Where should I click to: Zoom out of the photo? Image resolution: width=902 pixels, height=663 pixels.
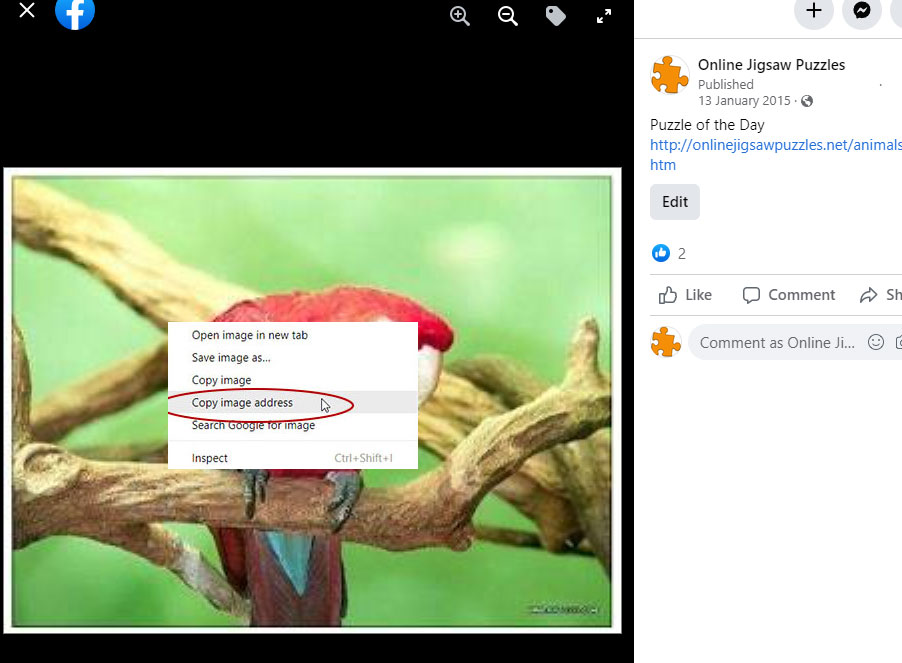coord(507,16)
